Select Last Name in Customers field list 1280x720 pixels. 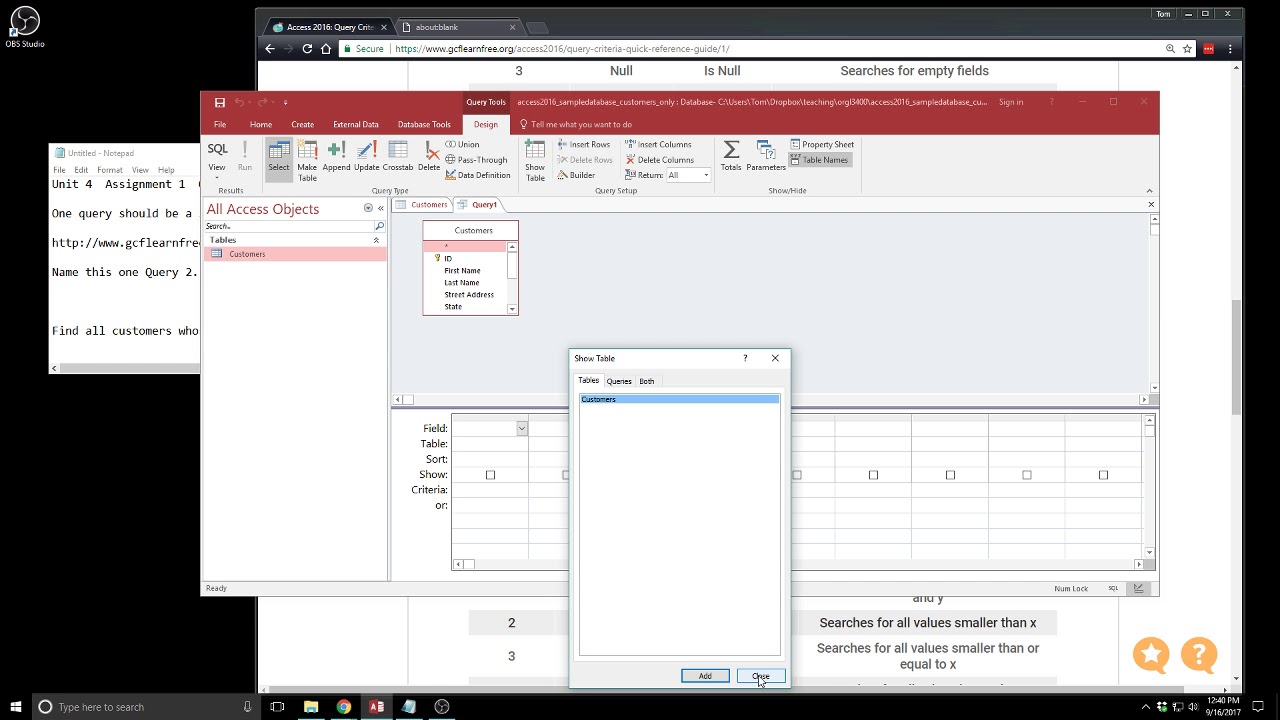coord(462,283)
